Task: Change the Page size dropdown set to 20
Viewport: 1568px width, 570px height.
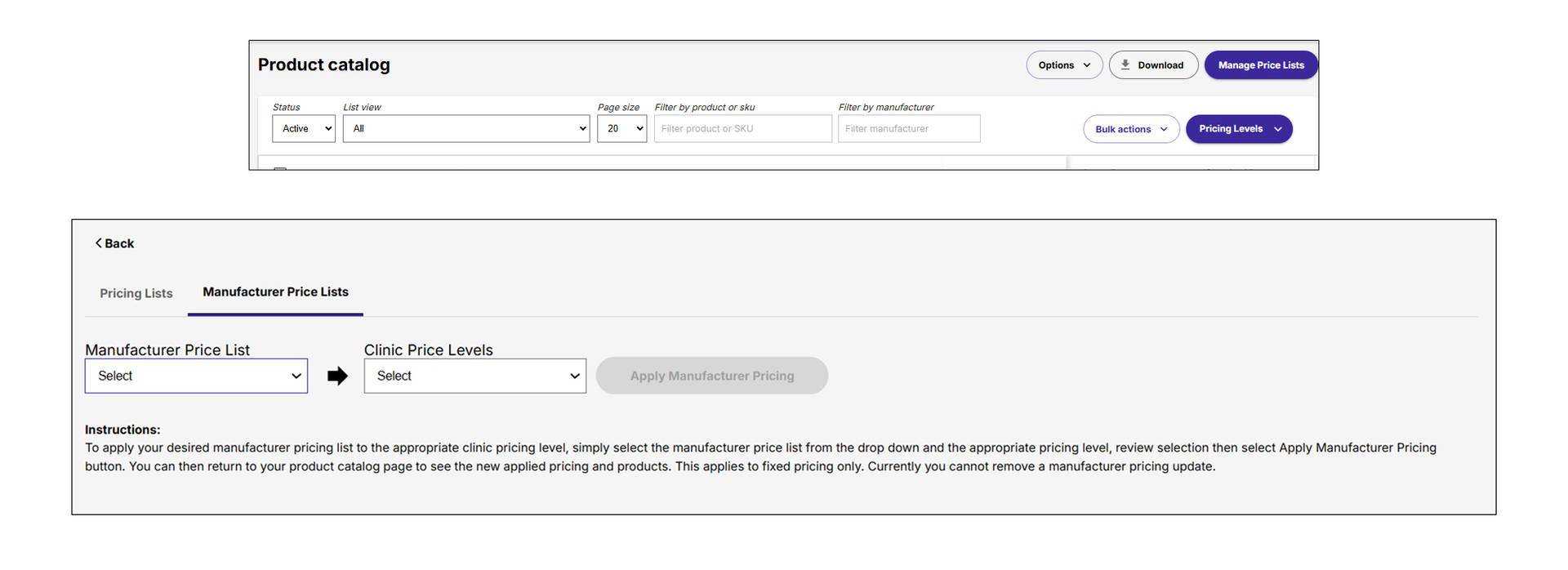Action: pos(622,129)
